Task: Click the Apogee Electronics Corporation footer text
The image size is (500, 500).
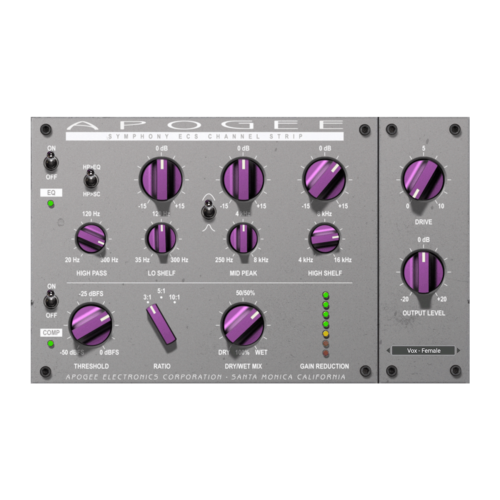Action: point(205,377)
